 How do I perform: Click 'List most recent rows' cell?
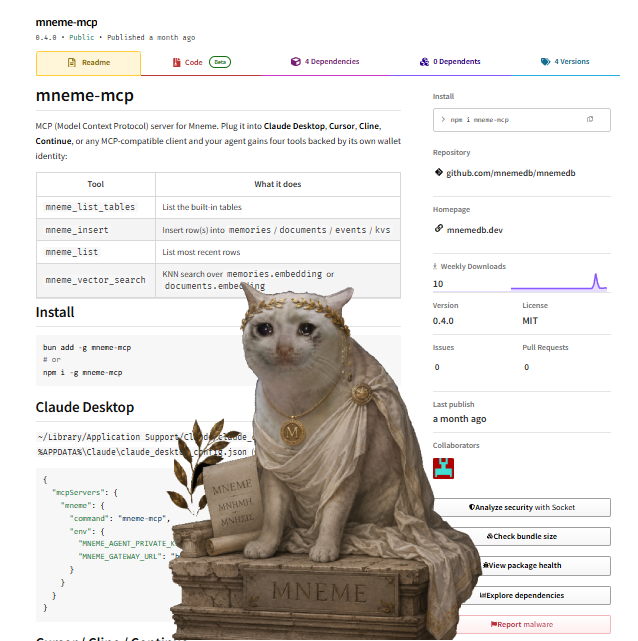[x=278, y=252]
